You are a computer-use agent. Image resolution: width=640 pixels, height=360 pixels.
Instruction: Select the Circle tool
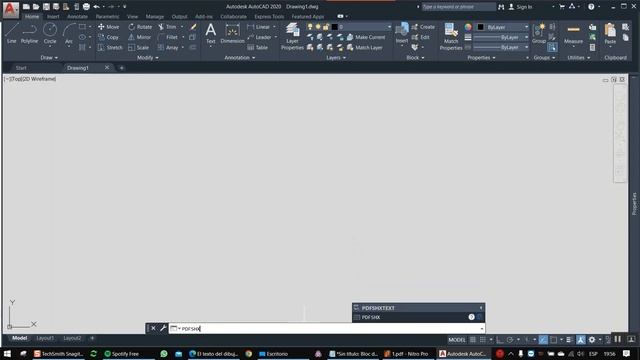tap(50, 33)
